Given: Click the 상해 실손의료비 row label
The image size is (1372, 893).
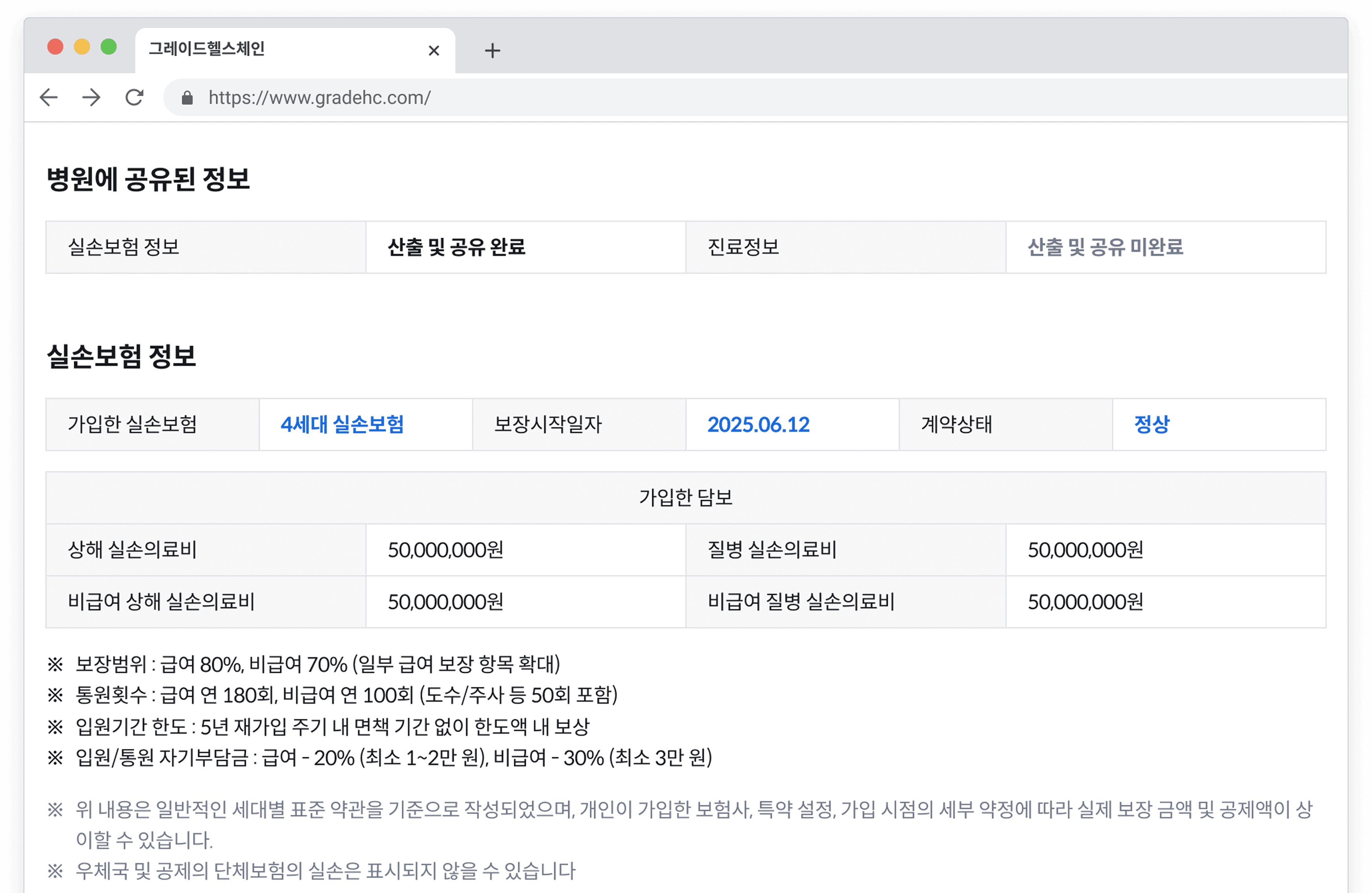Looking at the screenshot, I should point(133,549).
